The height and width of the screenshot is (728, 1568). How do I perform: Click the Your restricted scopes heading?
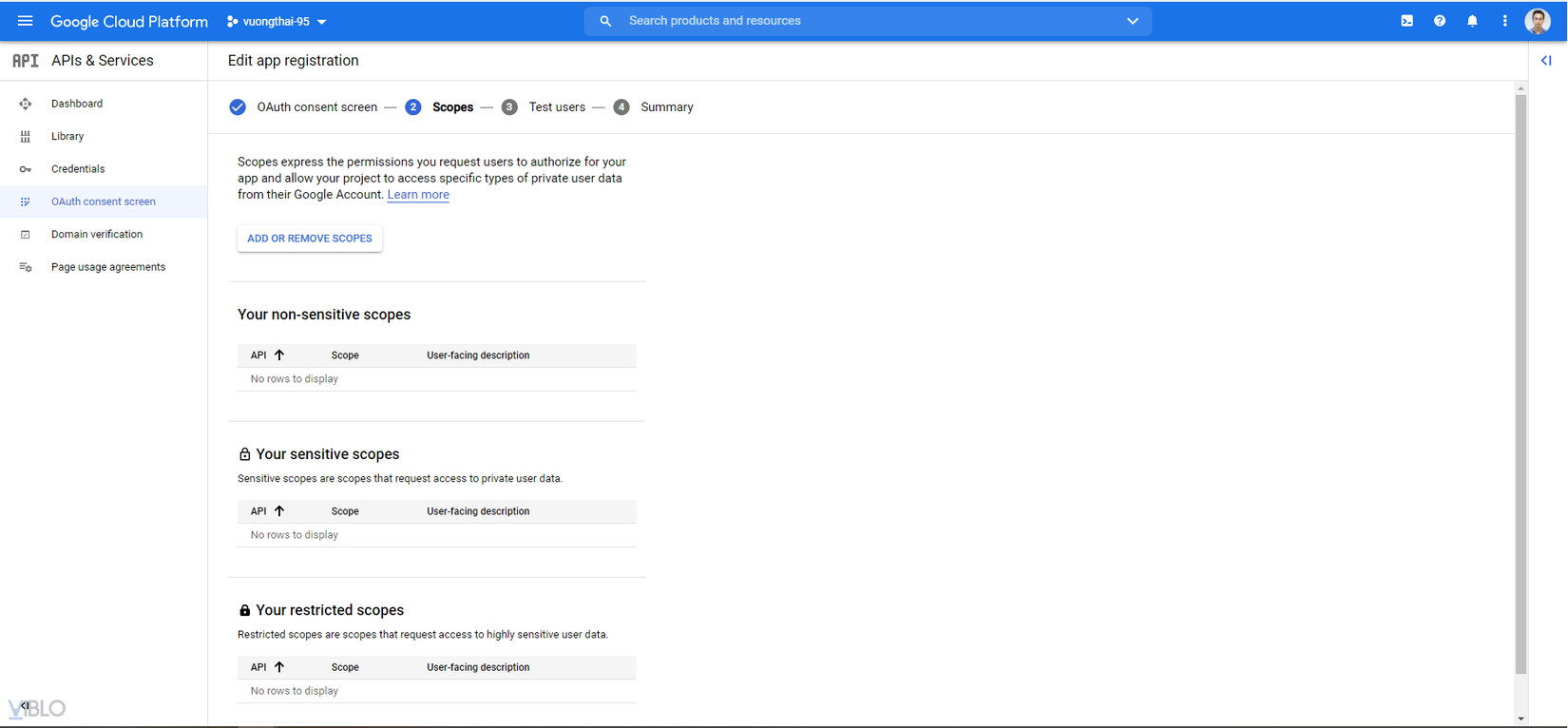[x=330, y=610]
